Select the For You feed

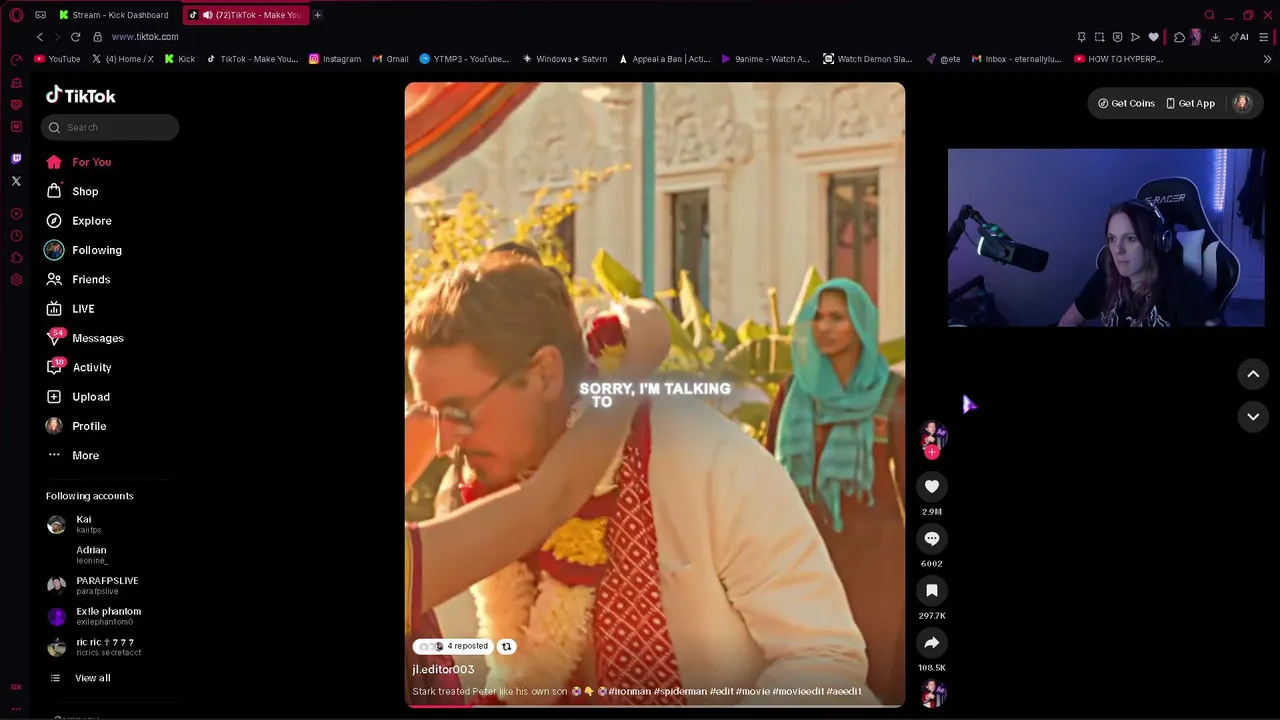coord(78,162)
